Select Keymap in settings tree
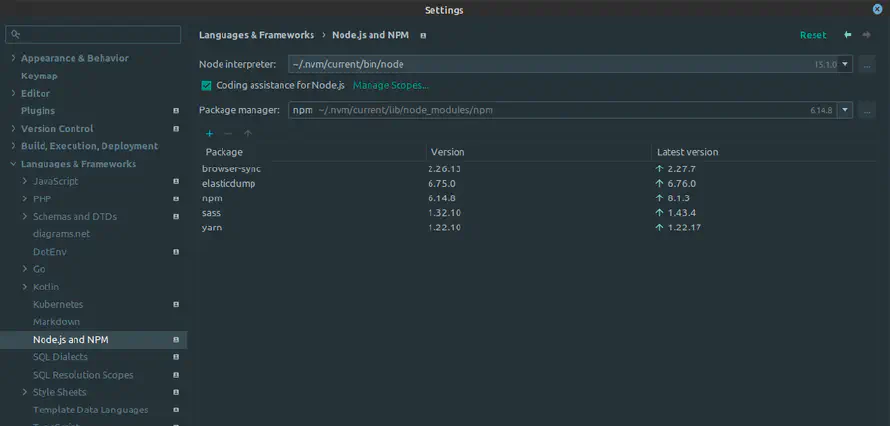 coord(39,76)
